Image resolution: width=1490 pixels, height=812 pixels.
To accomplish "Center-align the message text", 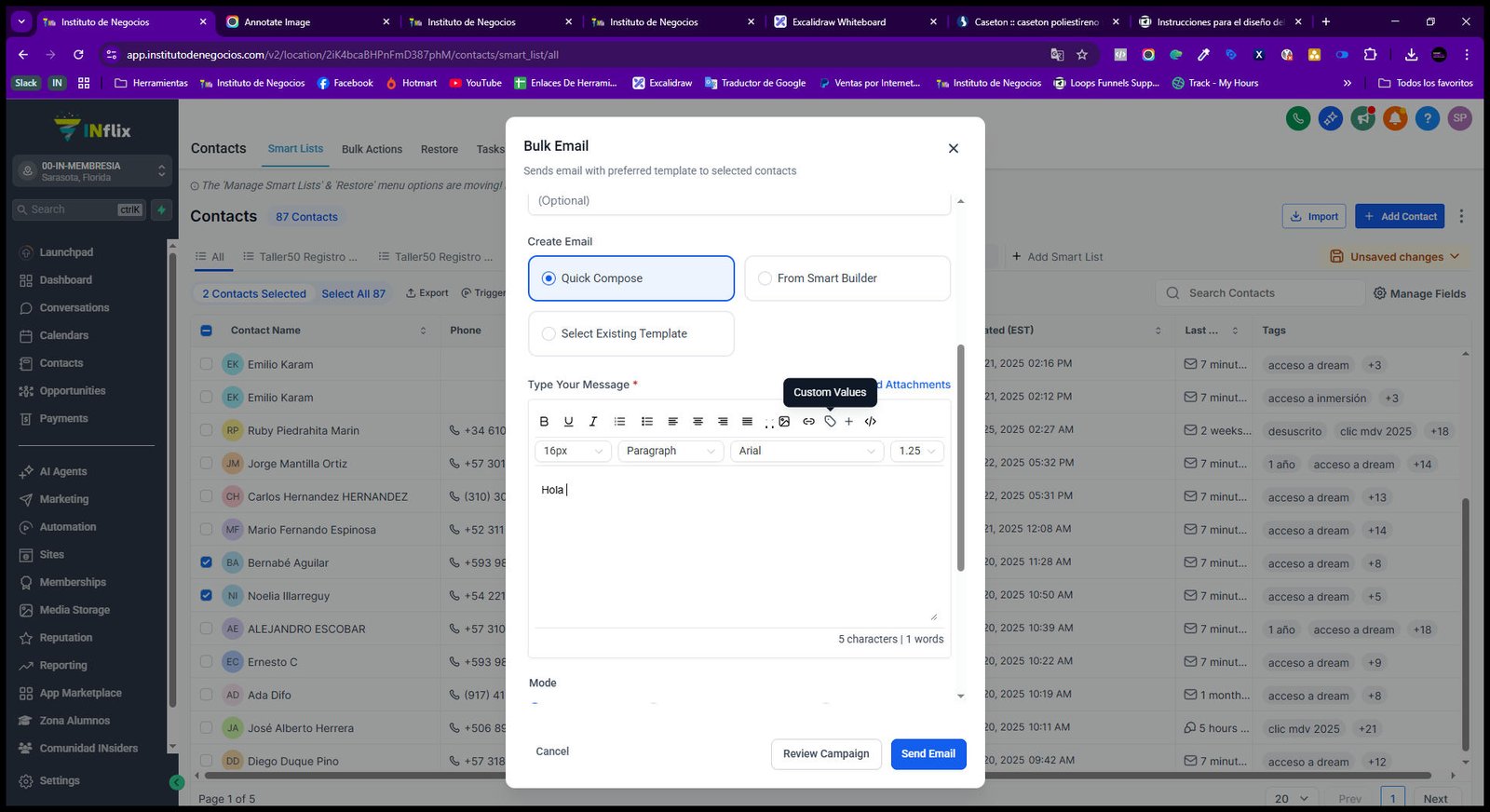I will point(698,422).
